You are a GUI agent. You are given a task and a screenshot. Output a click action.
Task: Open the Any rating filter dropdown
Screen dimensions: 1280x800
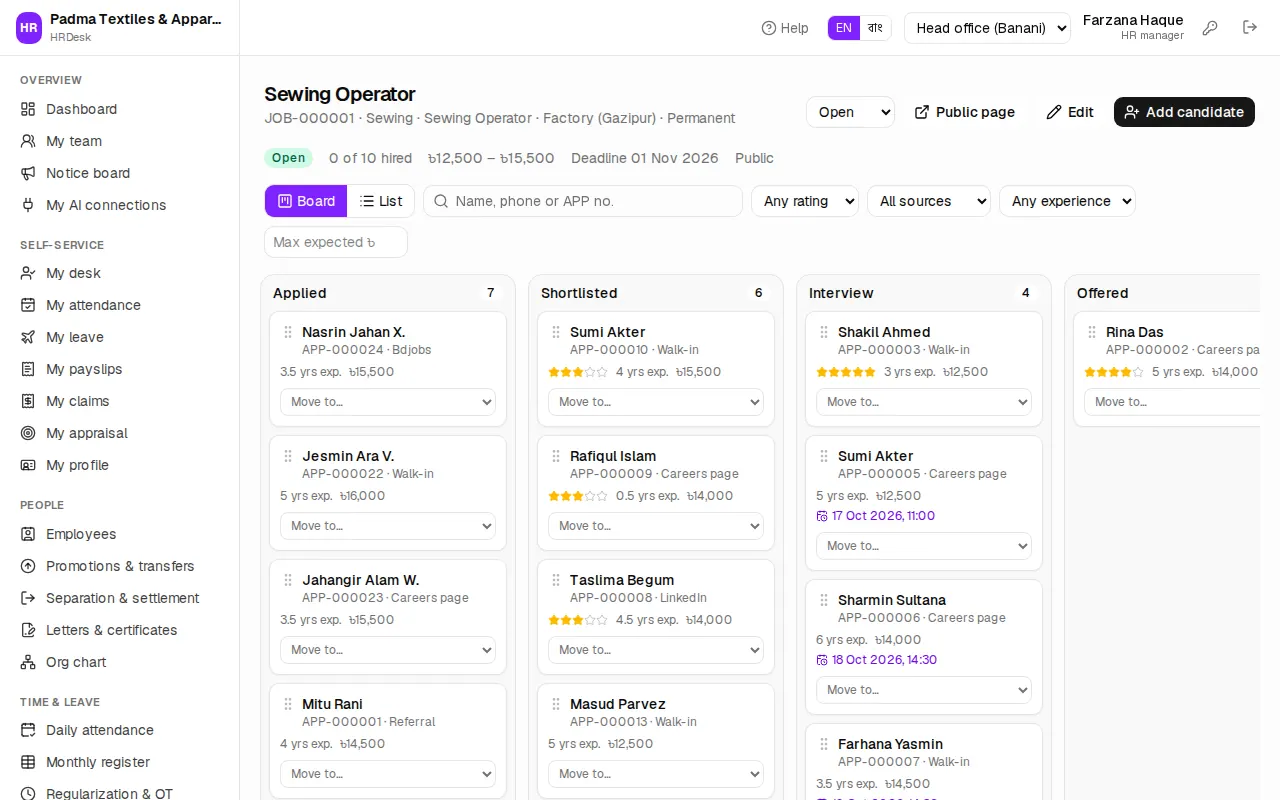tap(805, 201)
